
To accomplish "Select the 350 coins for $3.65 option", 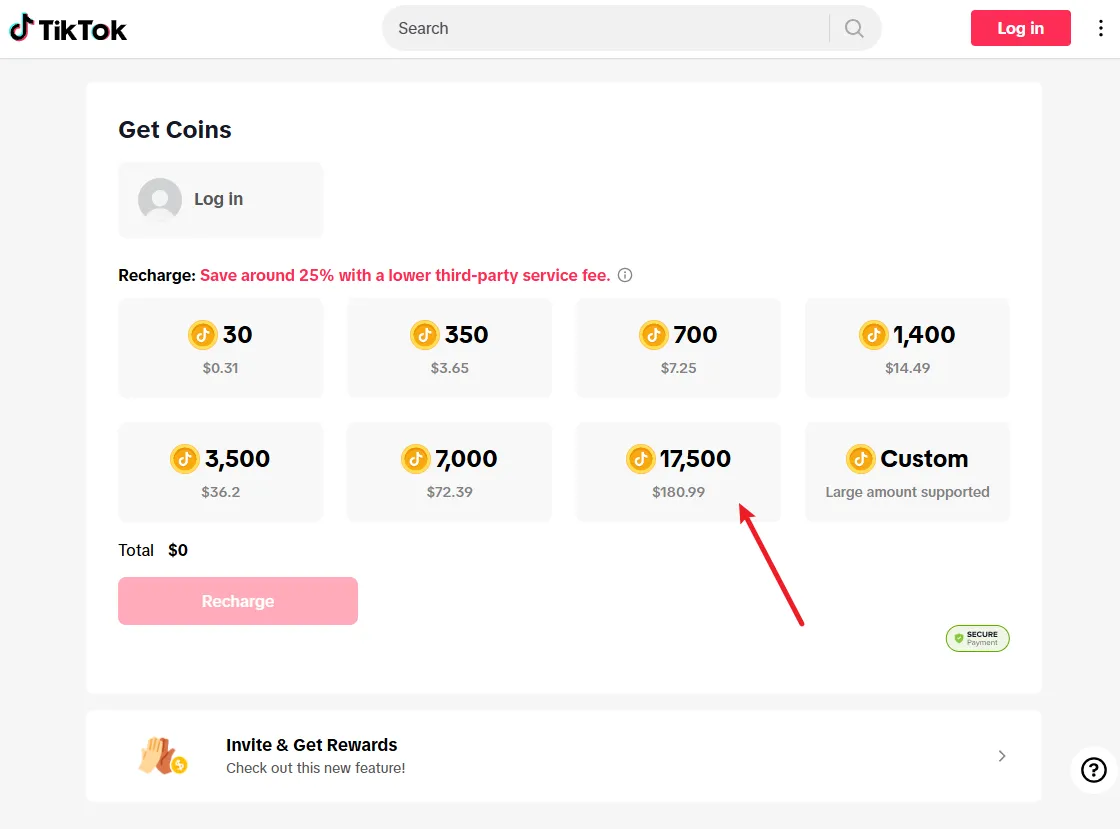I will pos(449,348).
